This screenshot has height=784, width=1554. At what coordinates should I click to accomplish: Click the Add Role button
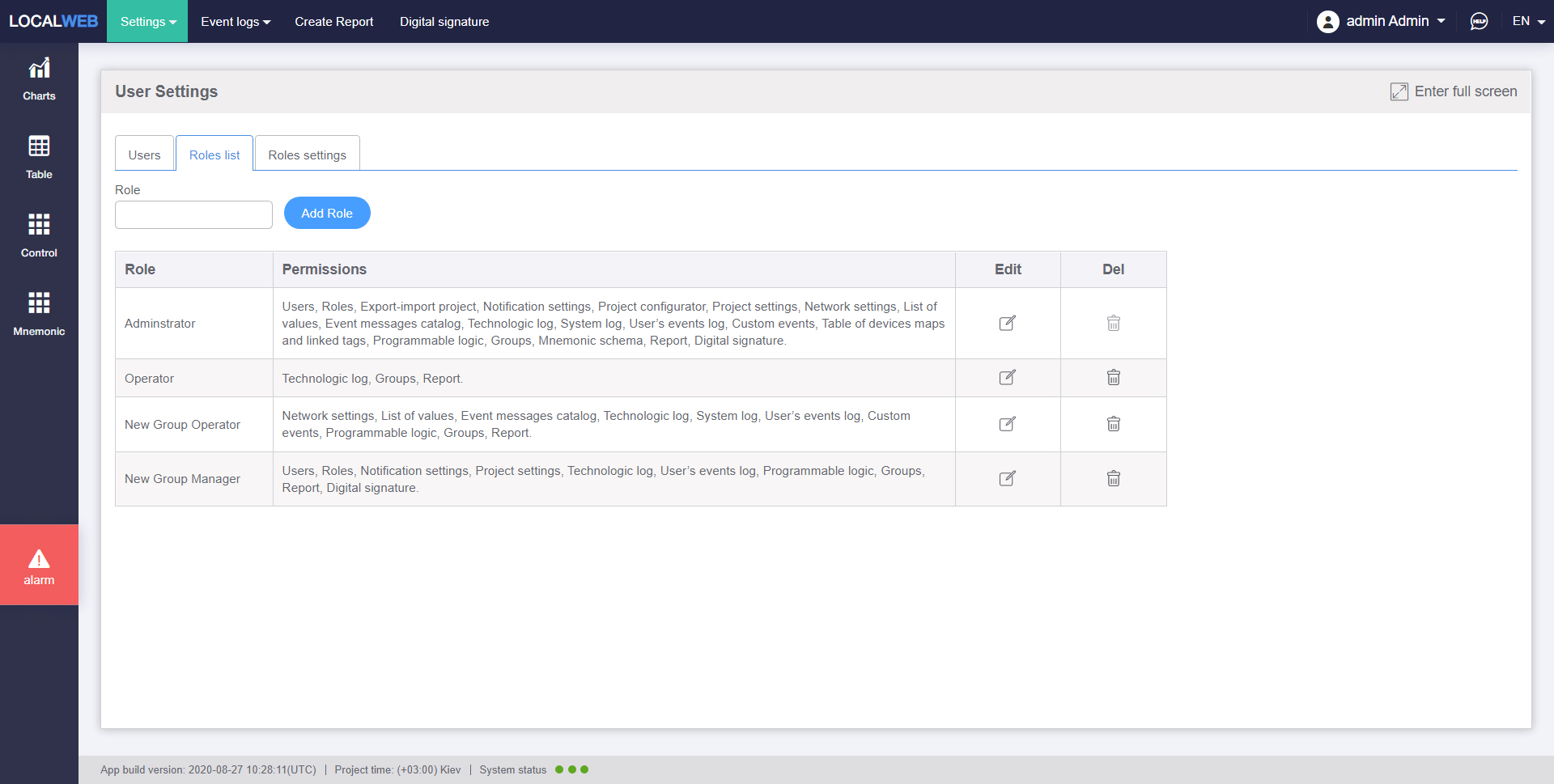[x=327, y=214]
